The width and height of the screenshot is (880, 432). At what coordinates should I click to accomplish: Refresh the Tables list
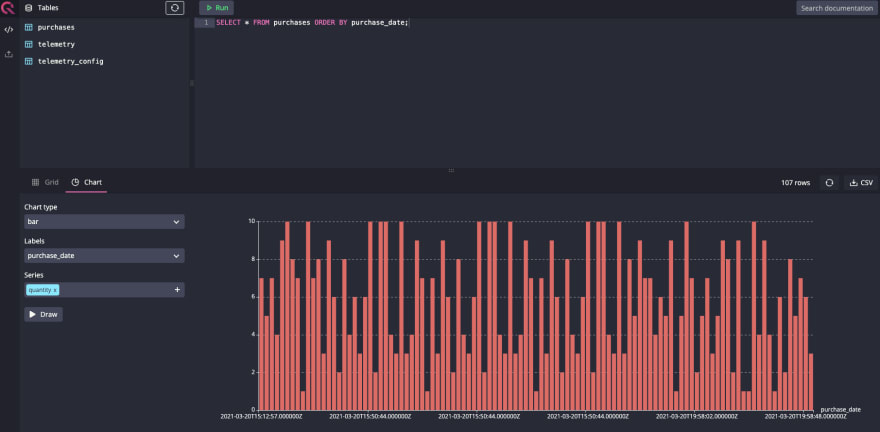click(x=175, y=8)
